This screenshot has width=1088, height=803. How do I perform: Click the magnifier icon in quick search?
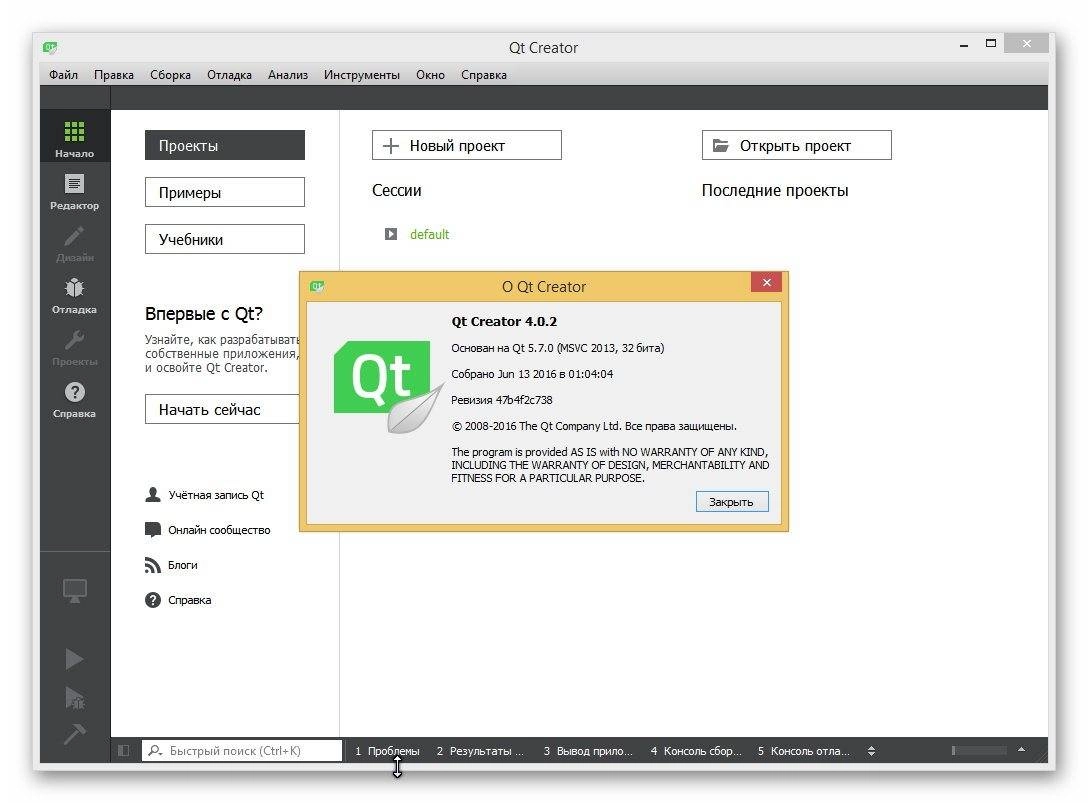(155, 751)
